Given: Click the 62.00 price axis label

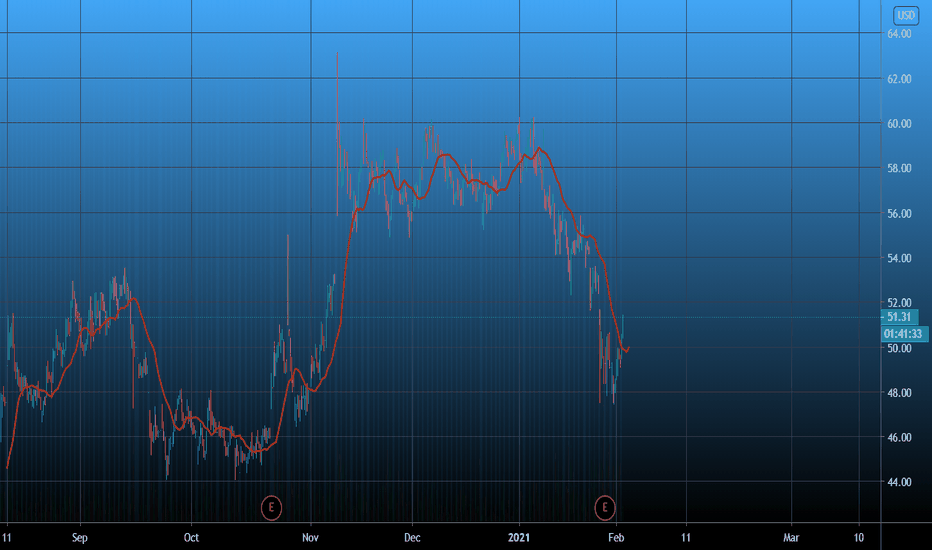Looking at the screenshot, I should coord(899,78).
